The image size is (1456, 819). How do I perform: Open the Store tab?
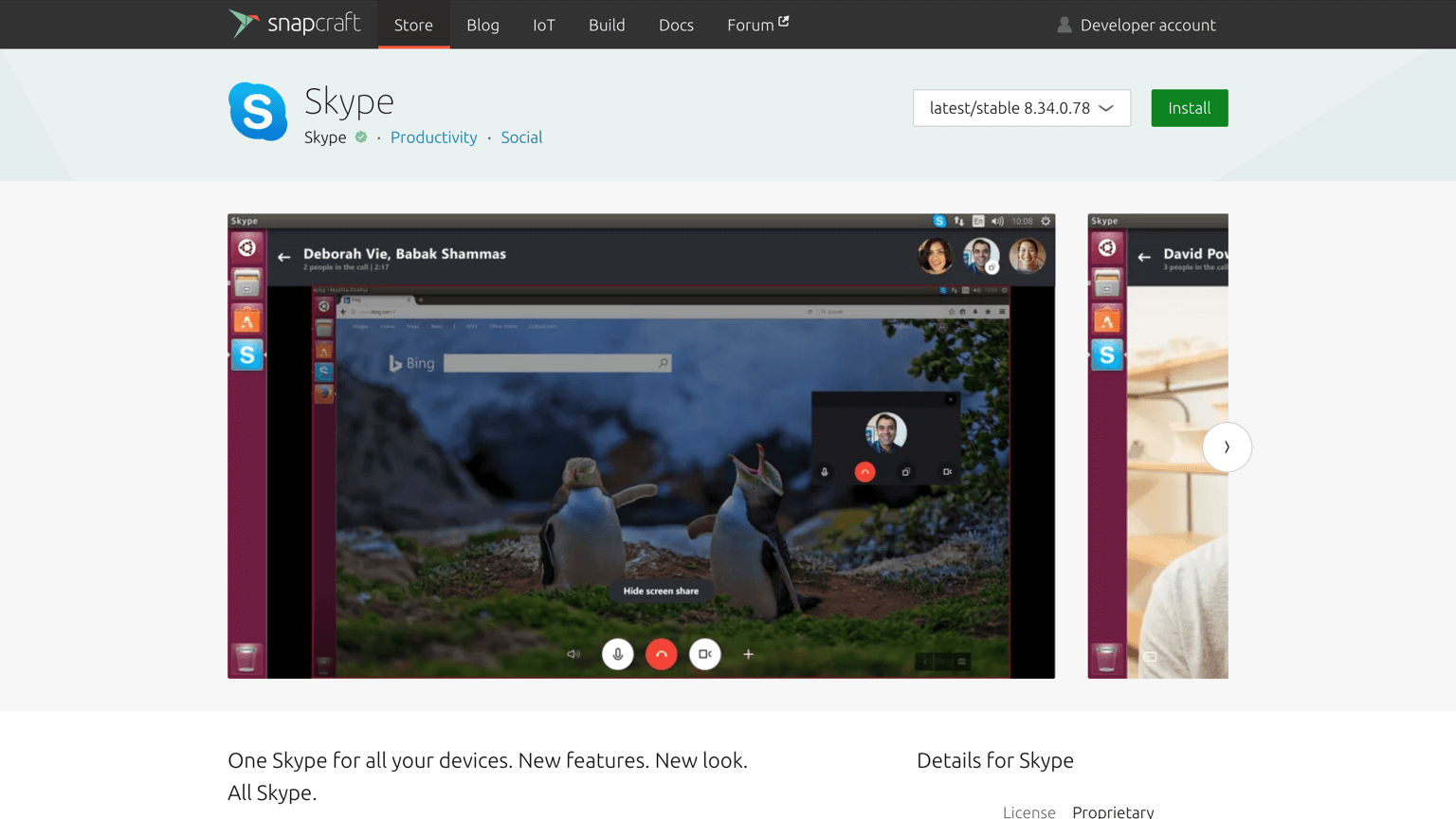click(x=413, y=25)
